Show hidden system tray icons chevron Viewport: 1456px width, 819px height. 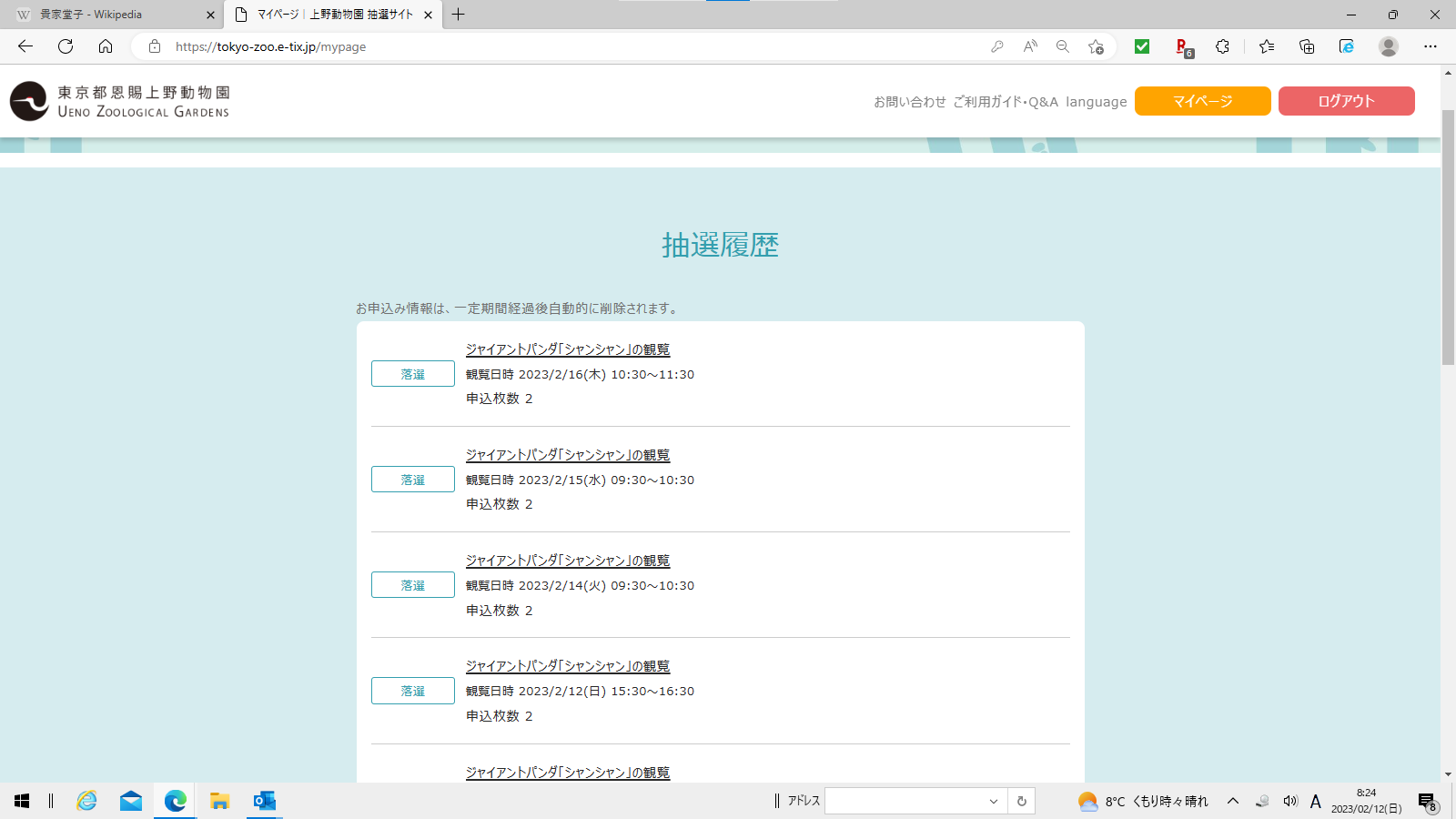pyautogui.click(x=1233, y=801)
